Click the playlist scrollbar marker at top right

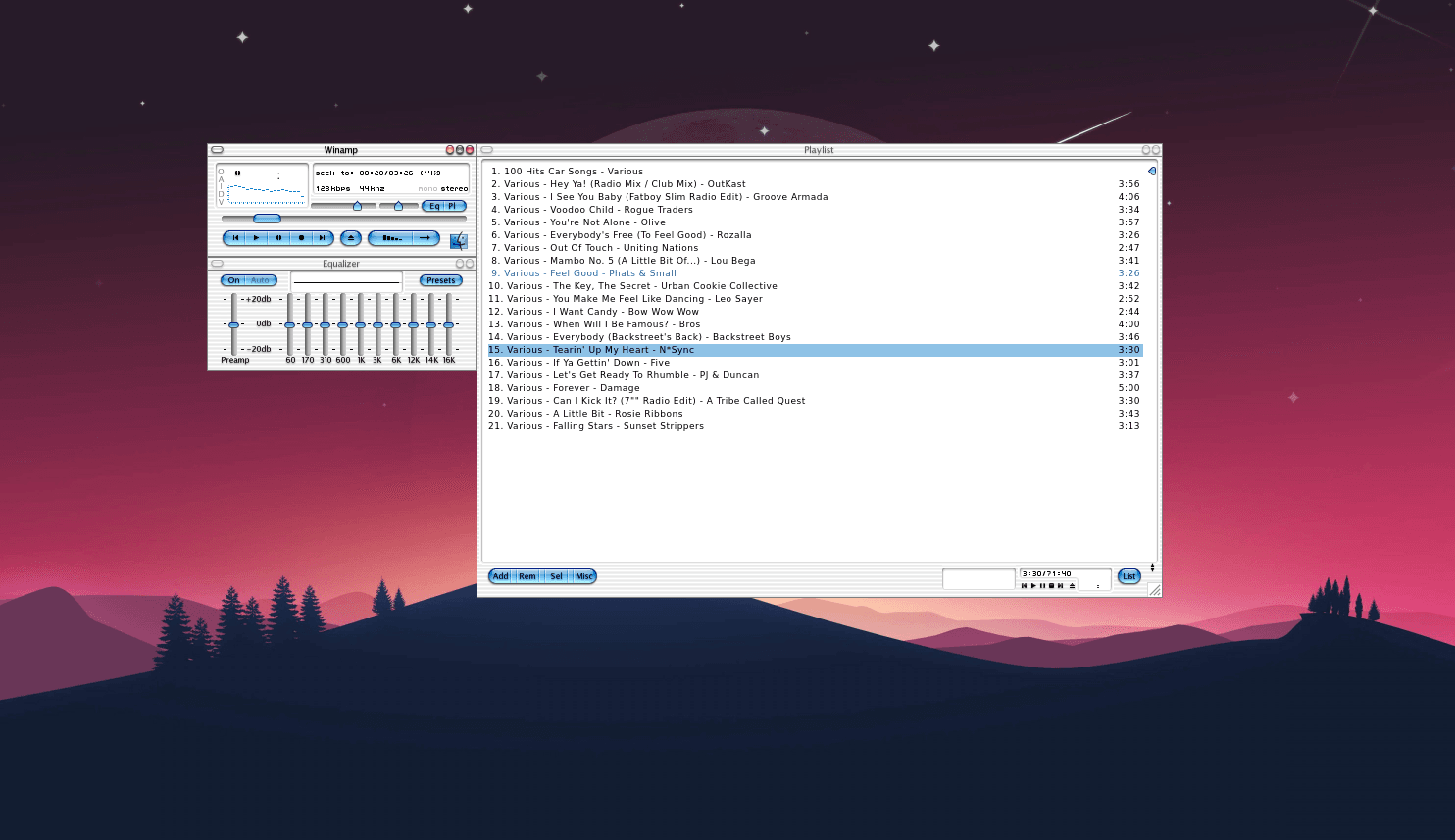(x=1152, y=171)
